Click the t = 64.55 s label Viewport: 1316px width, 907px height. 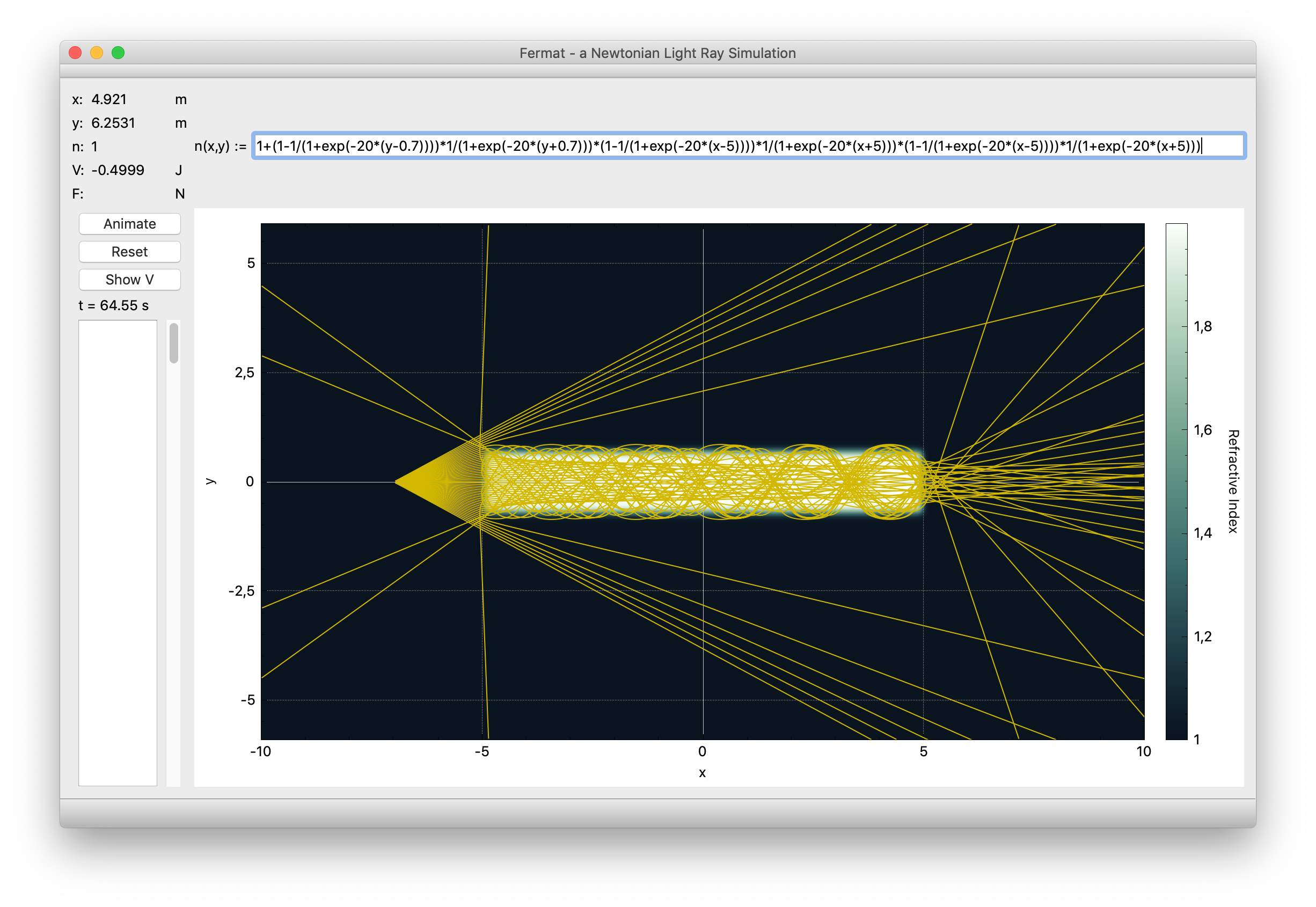[114, 306]
